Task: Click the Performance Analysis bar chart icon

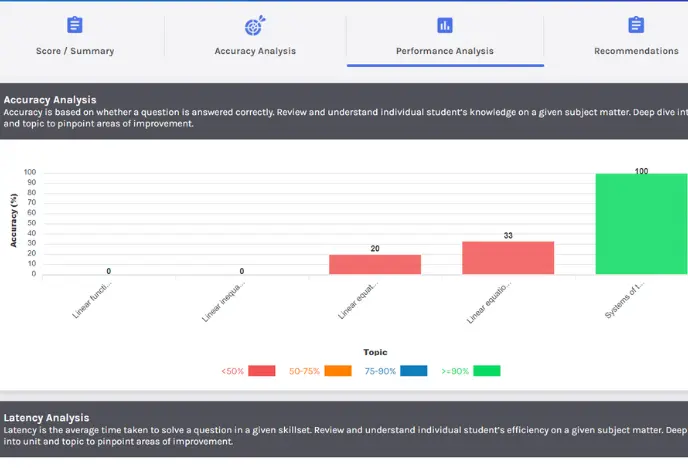Action: click(x=445, y=25)
